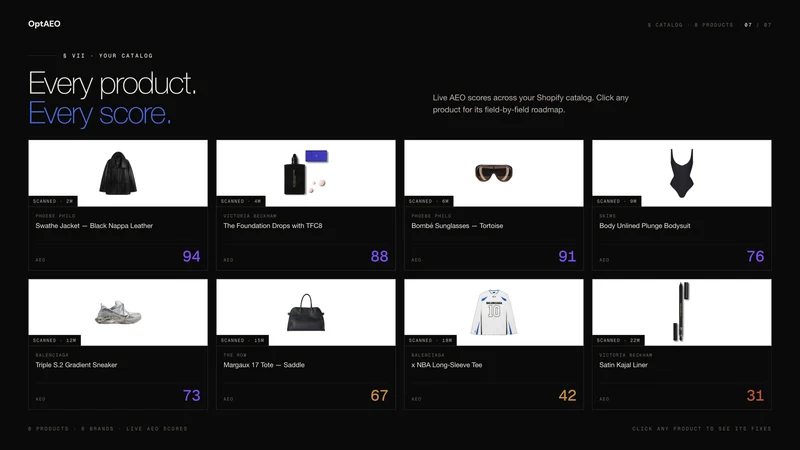Screen dimensions: 800x450
Task: Open the plunge bodysuit product image
Action: tap(682, 173)
